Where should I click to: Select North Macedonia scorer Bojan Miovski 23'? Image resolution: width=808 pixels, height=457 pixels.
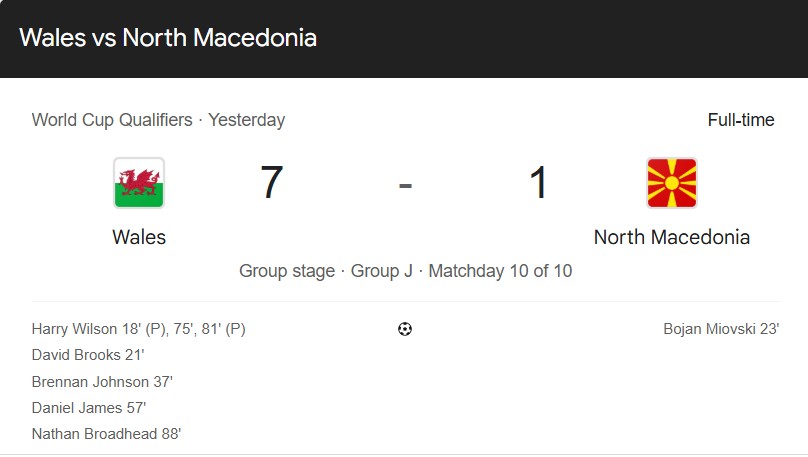coord(720,328)
